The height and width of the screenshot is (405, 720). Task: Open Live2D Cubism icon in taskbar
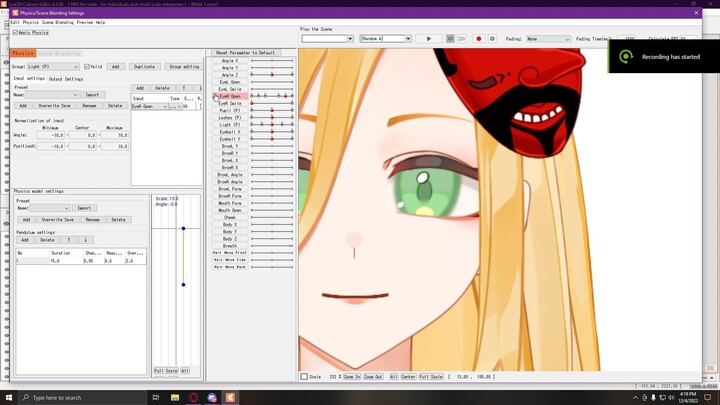[230, 397]
